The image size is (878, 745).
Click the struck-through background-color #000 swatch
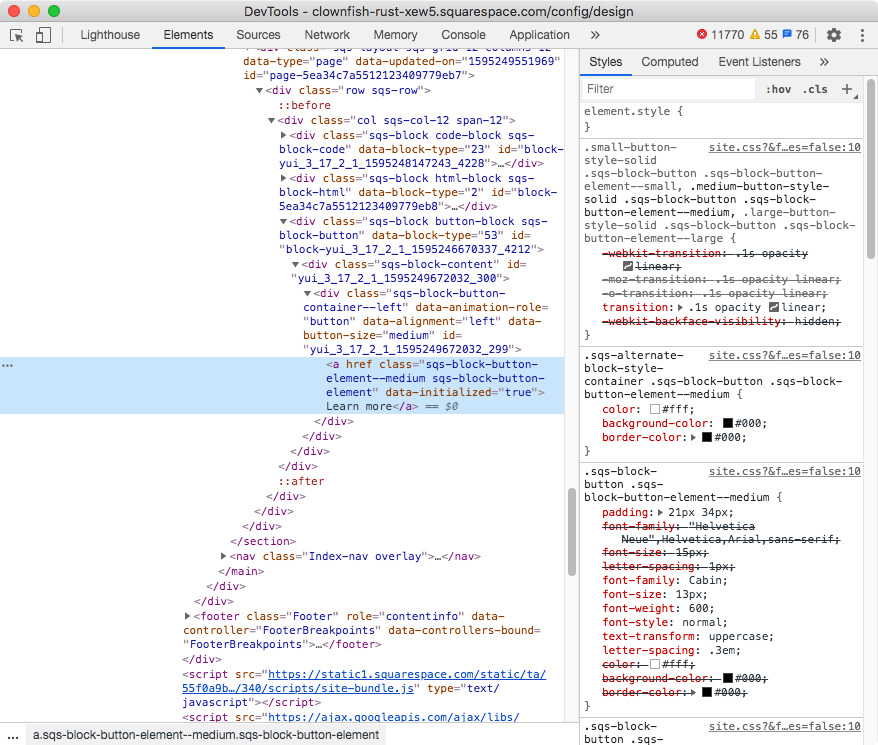[x=728, y=678]
